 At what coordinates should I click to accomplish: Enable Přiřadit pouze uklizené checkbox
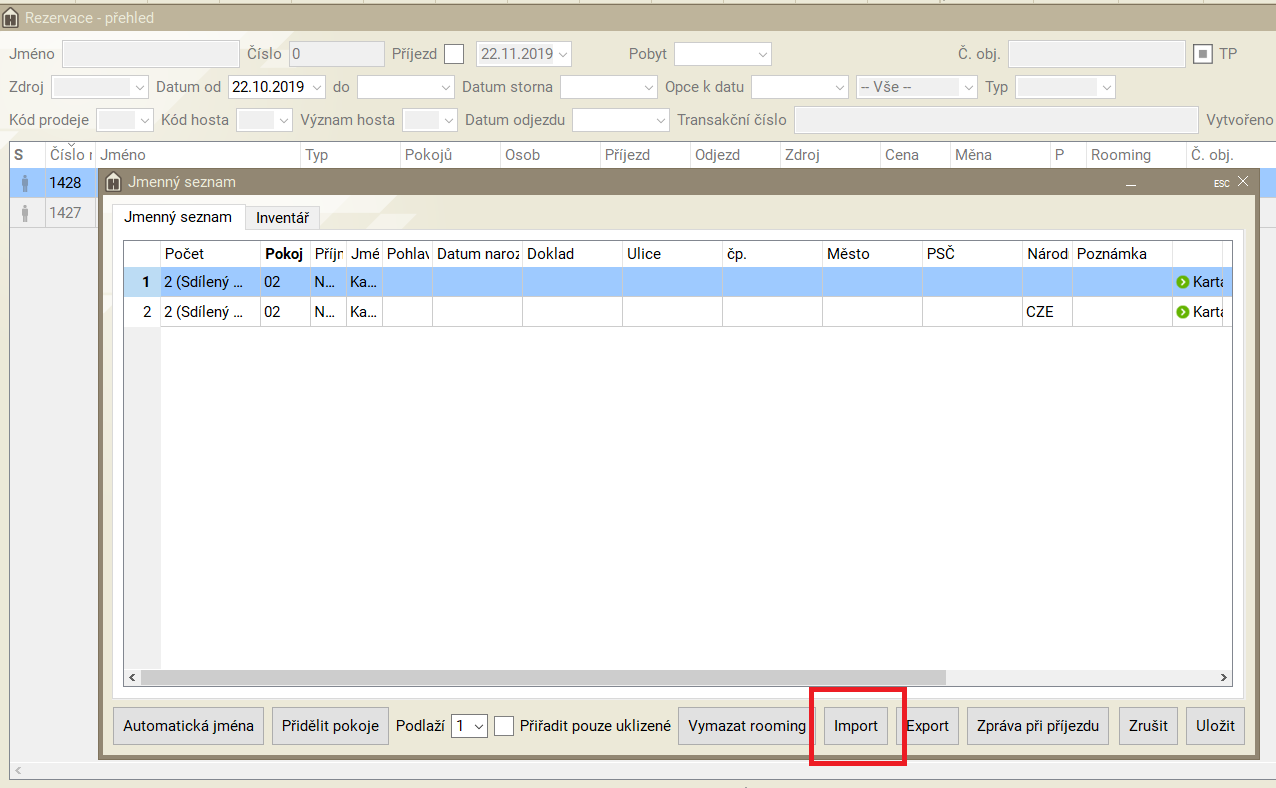505,726
